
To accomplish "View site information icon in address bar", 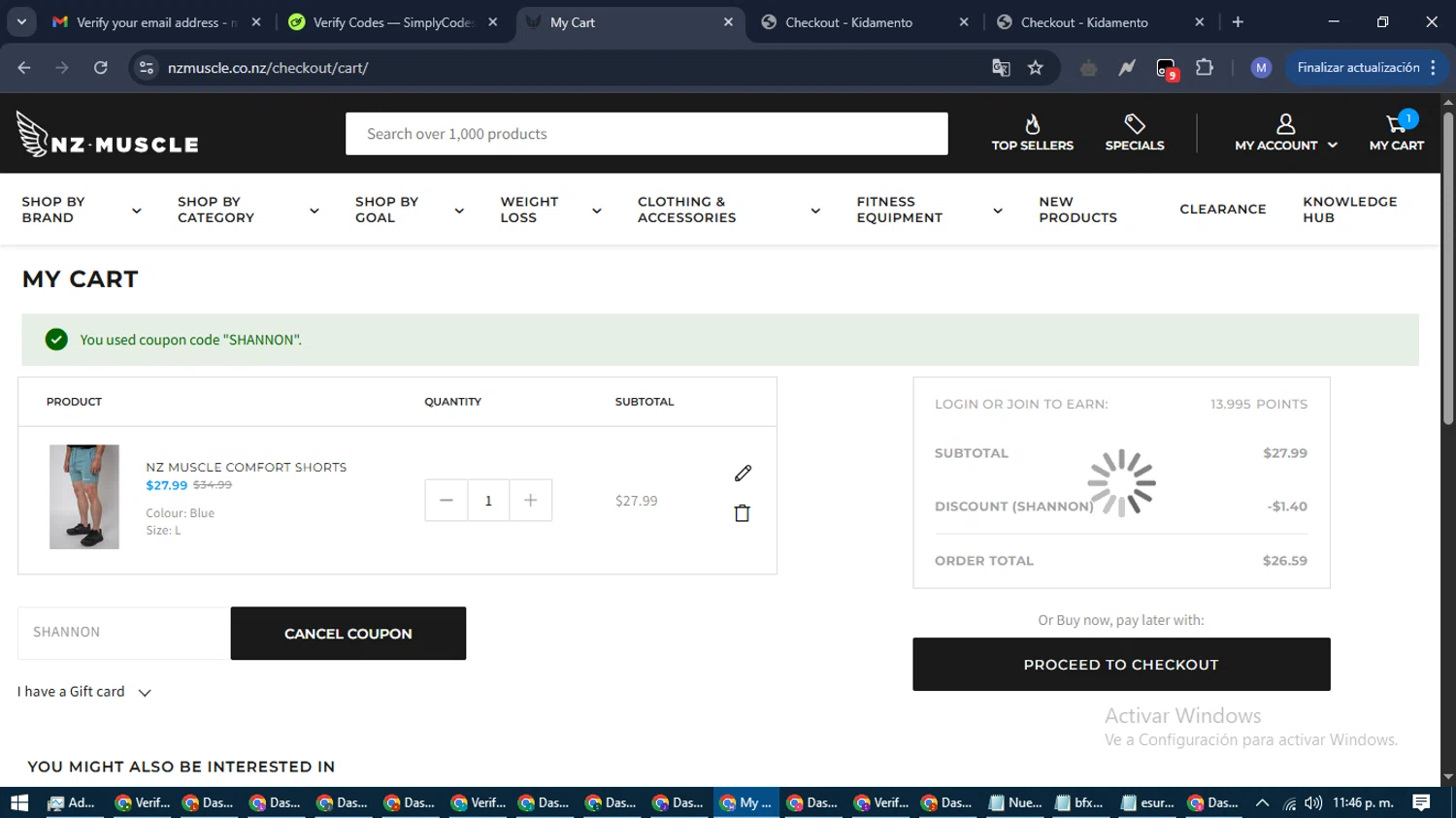I will tap(147, 68).
